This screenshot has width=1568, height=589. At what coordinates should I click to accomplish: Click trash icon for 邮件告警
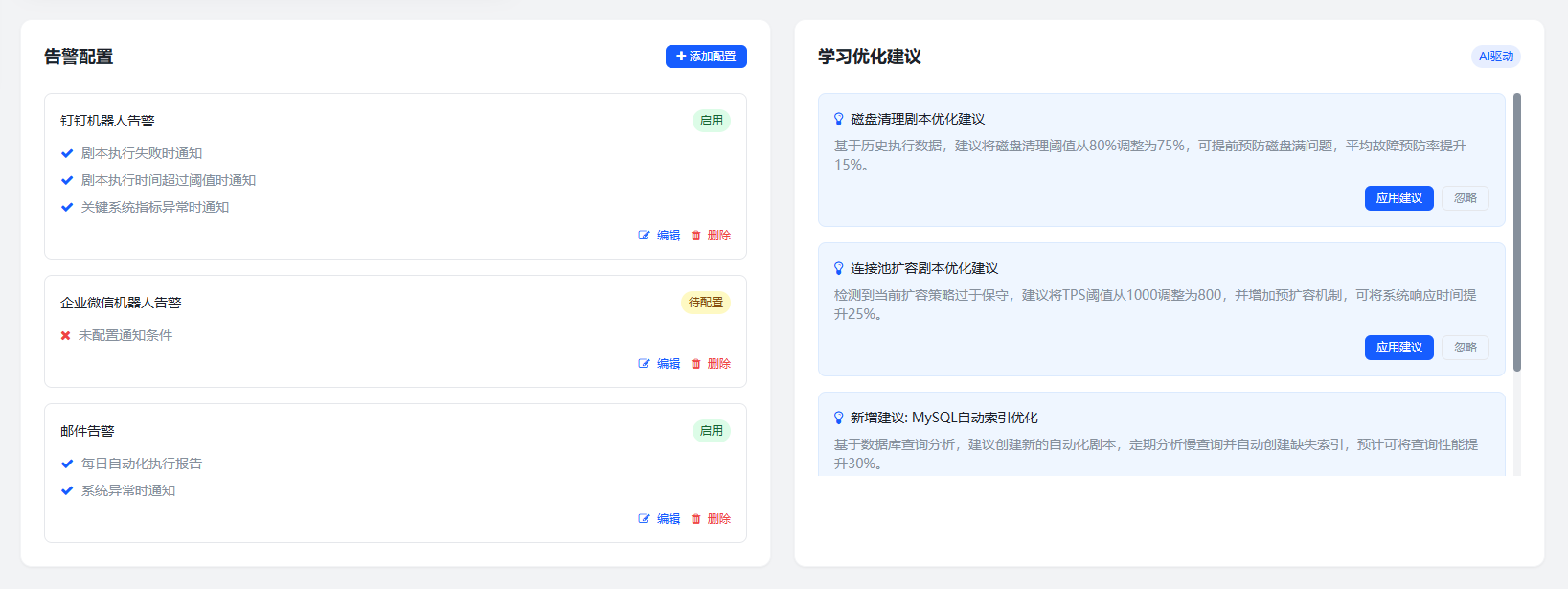coord(696,519)
